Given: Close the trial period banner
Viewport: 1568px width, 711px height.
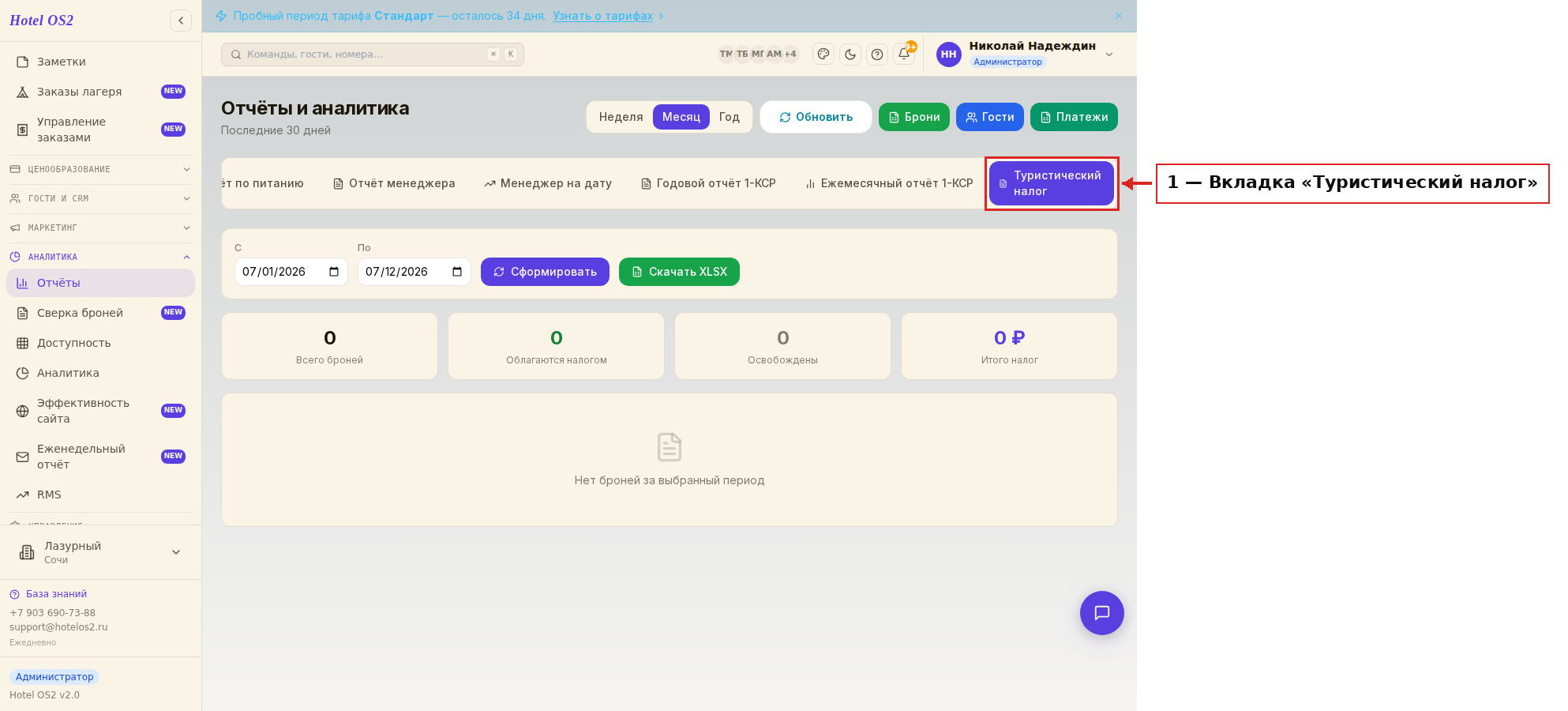Looking at the screenshot, I should [1119, 16].
